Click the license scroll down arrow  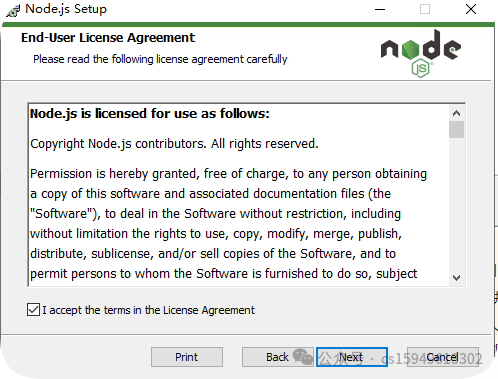(456, 277)
